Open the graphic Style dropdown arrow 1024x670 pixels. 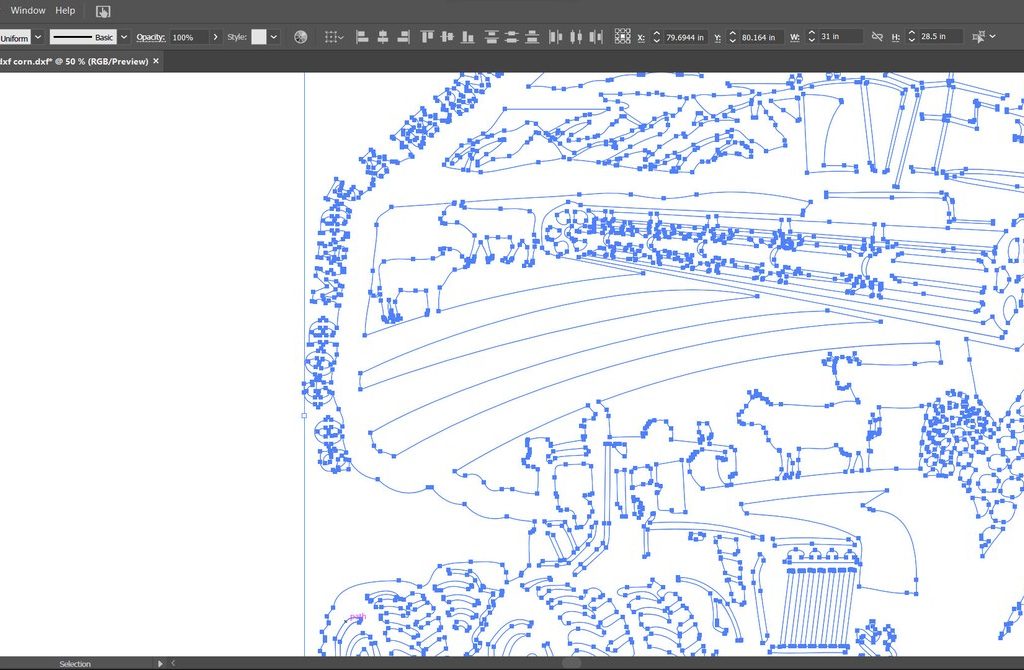click(275, 37)
